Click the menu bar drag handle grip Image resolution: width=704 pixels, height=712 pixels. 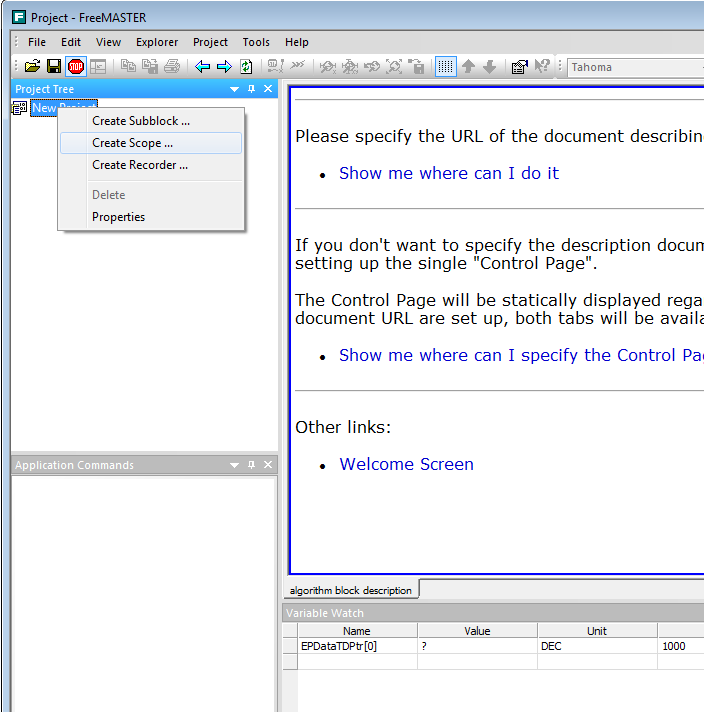click(x=16, y=42)
